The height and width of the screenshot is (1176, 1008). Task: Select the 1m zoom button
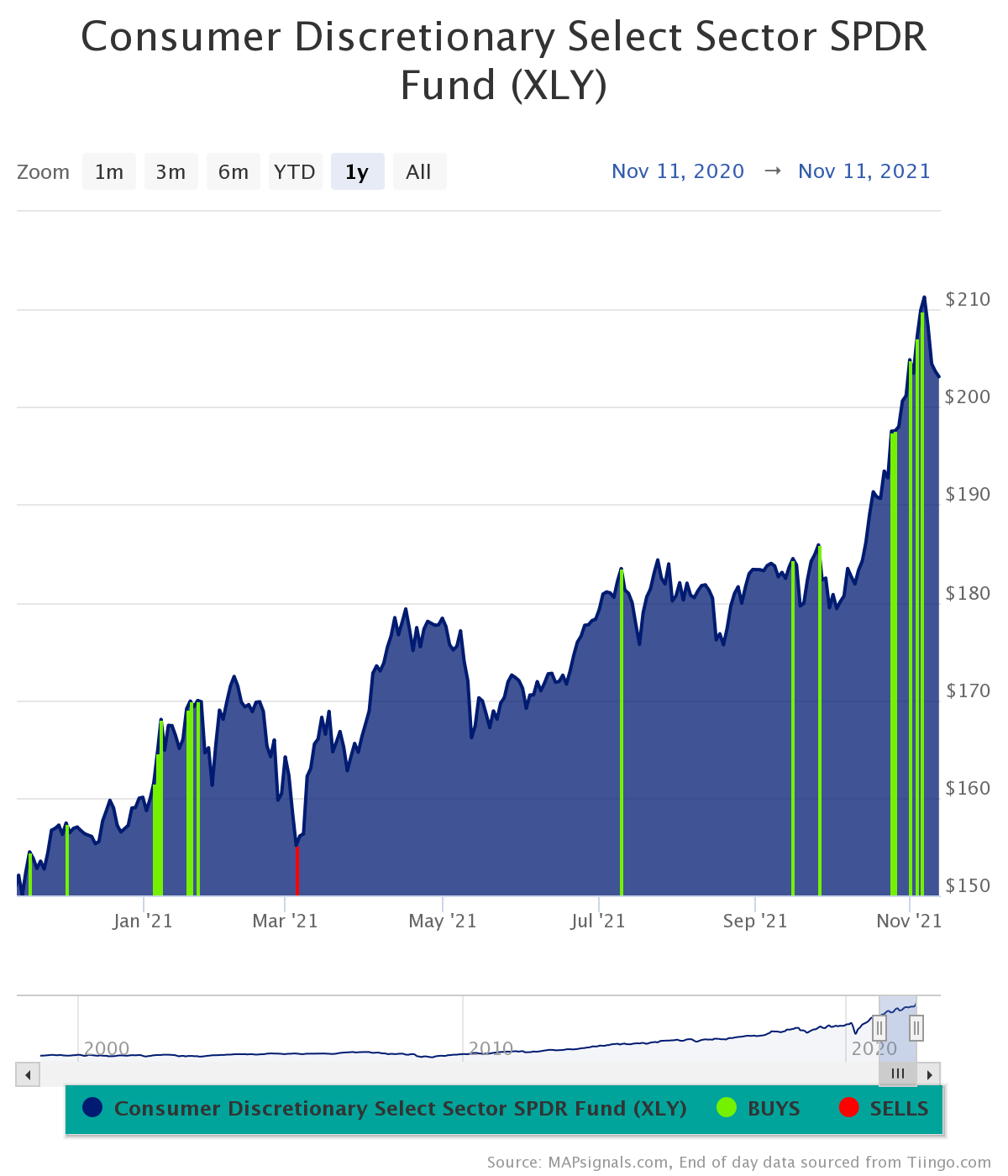point(109,171)
